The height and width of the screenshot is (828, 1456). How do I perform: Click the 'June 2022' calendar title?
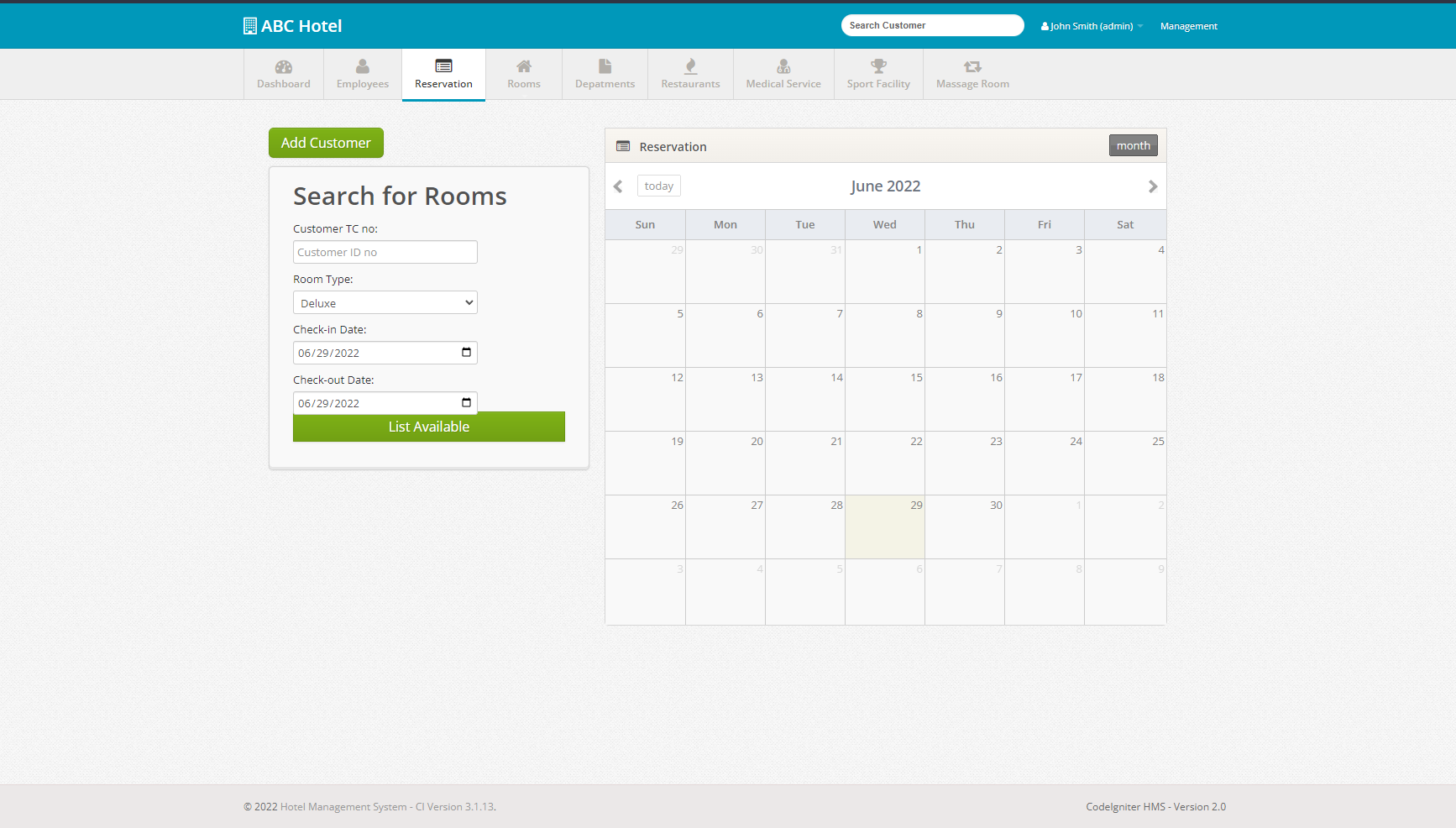coord(886,186)
